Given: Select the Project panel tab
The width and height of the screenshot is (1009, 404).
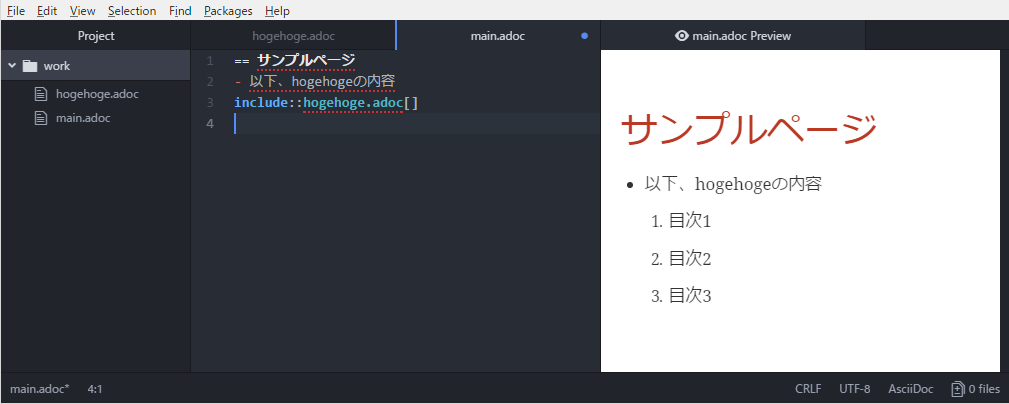Looking at the screenshot, I should click(96, 36).
